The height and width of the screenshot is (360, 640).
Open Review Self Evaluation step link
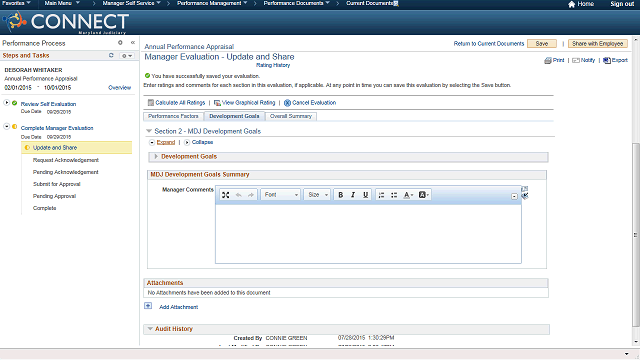(x=48, y=104)
